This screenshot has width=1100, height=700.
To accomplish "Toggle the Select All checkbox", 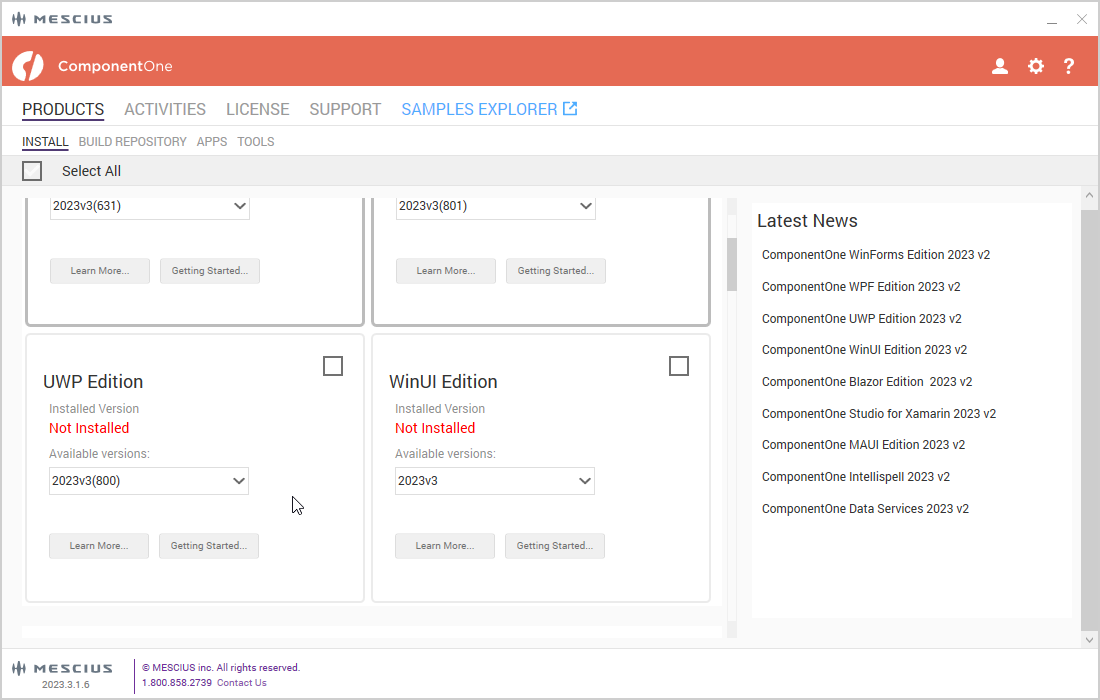I will 32,171.
